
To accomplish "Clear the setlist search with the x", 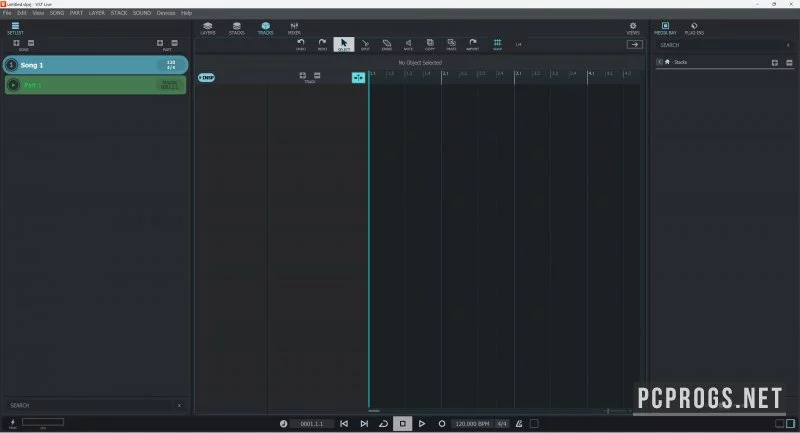I will [x=179, y=405].
